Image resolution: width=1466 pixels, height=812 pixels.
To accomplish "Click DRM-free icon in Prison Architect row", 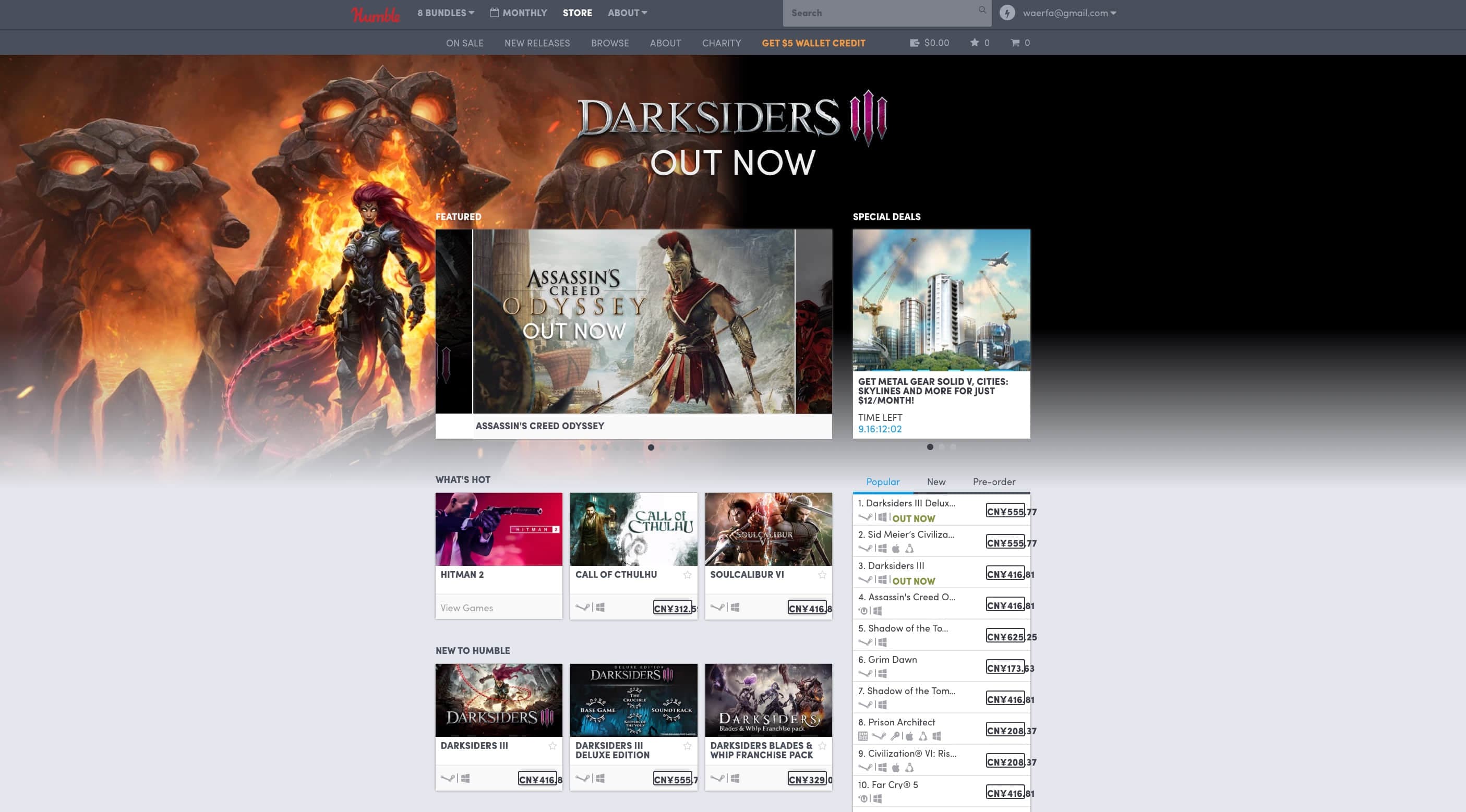I will [x=863, y=736].
